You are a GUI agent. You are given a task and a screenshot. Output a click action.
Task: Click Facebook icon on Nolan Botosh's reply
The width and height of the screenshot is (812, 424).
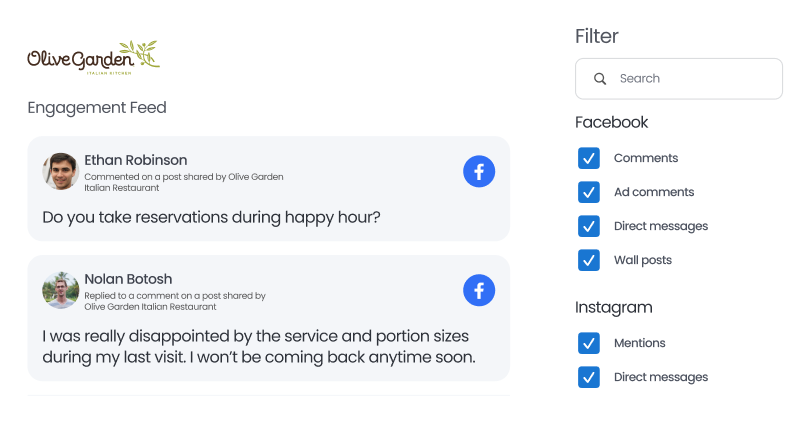479,291
